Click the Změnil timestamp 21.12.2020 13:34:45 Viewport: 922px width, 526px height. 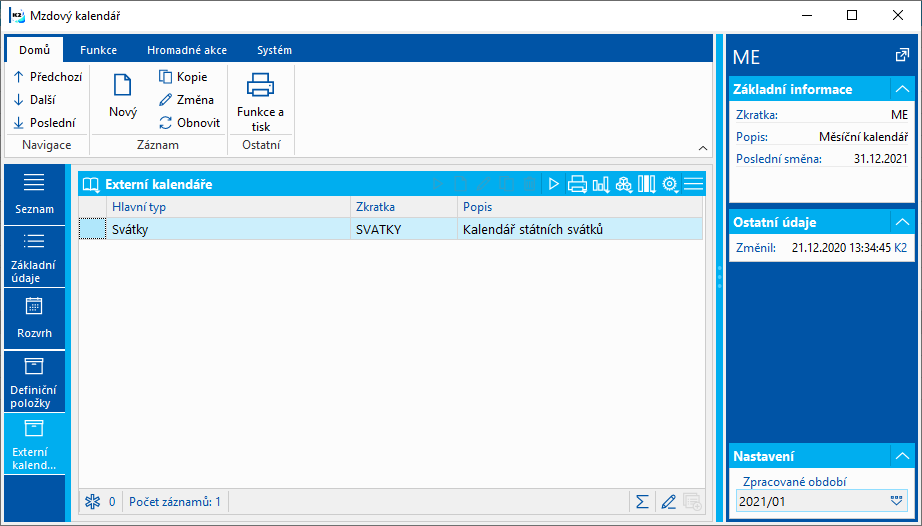(841, 248)
